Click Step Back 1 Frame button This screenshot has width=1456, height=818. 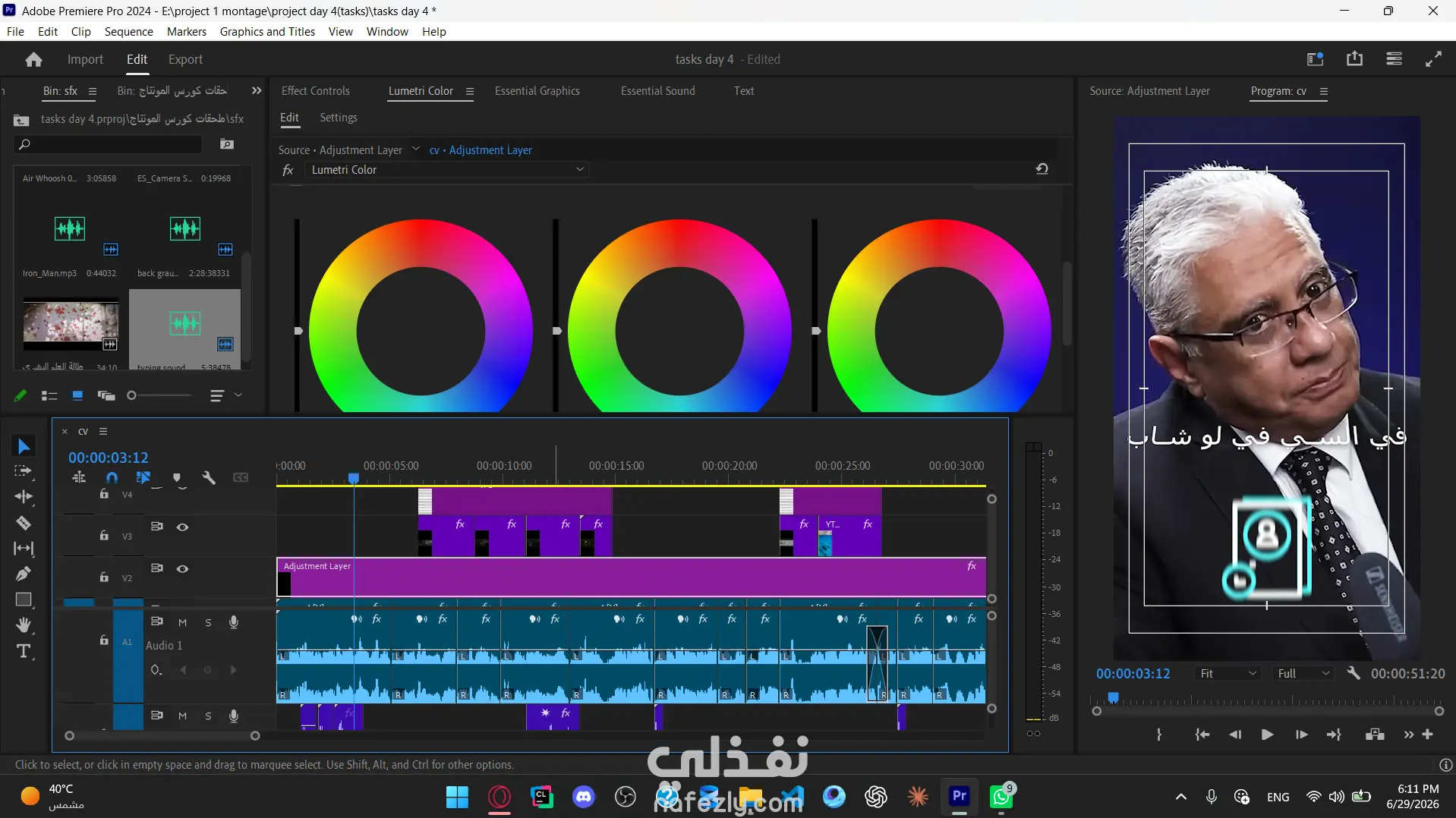pos(1235,735)
